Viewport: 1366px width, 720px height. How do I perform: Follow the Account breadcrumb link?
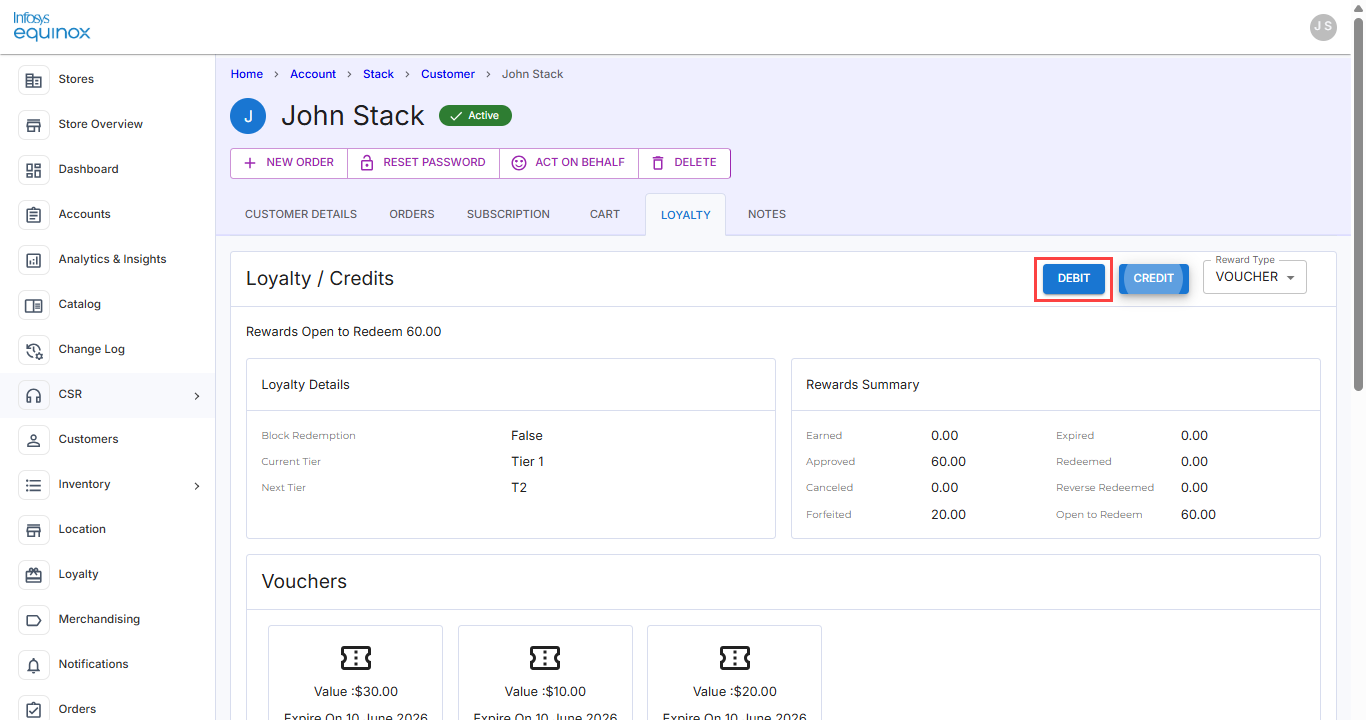[x=313, y=74]
